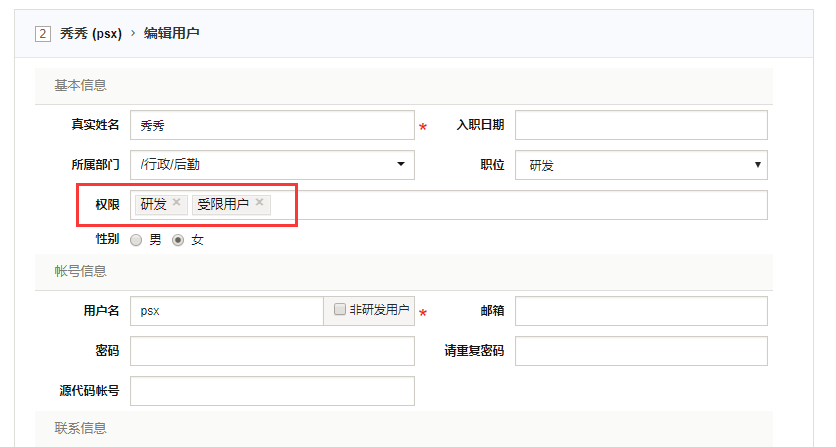Screen dimensions: 836x447
Task: Remove the 研发 permission tag
Action: (x=177, y=203)
